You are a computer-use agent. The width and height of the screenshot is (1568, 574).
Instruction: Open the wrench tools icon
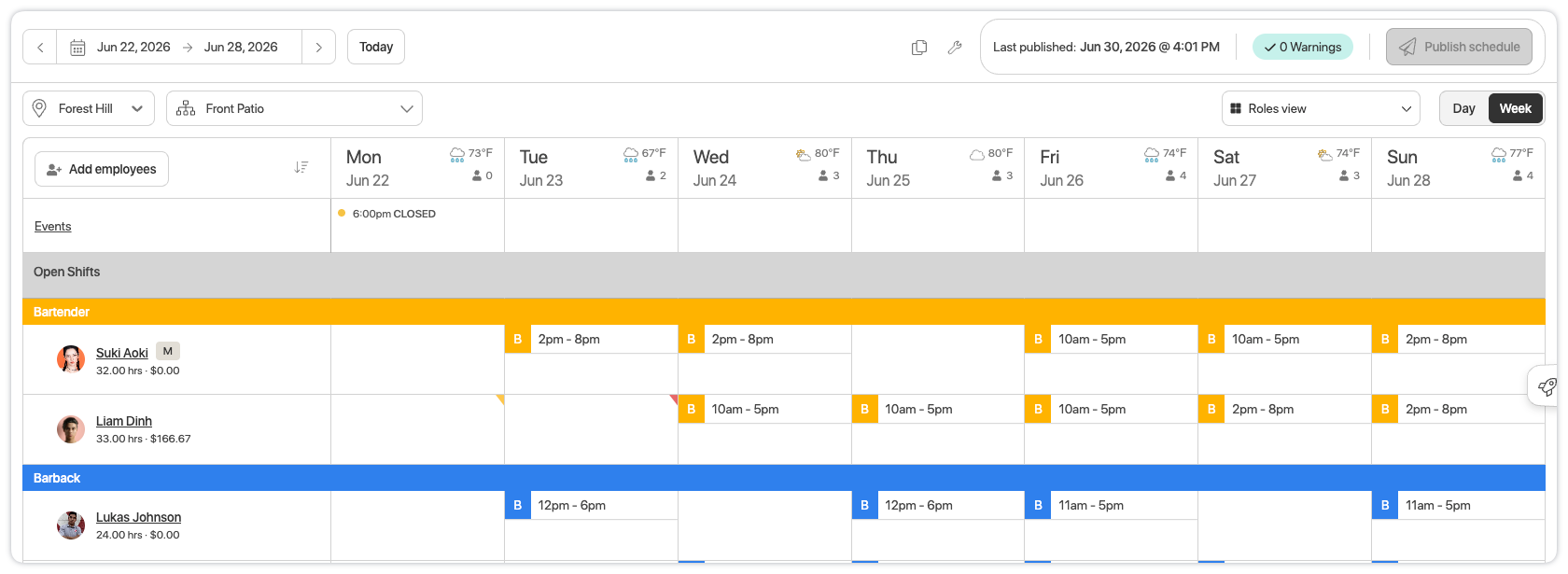(x=954, y=47)
